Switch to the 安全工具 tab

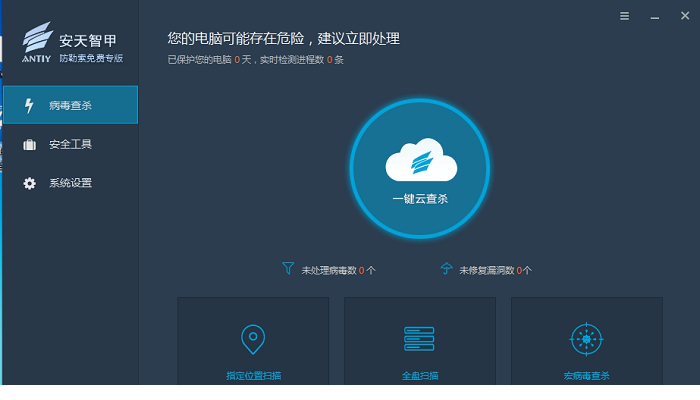pos(71,144)
